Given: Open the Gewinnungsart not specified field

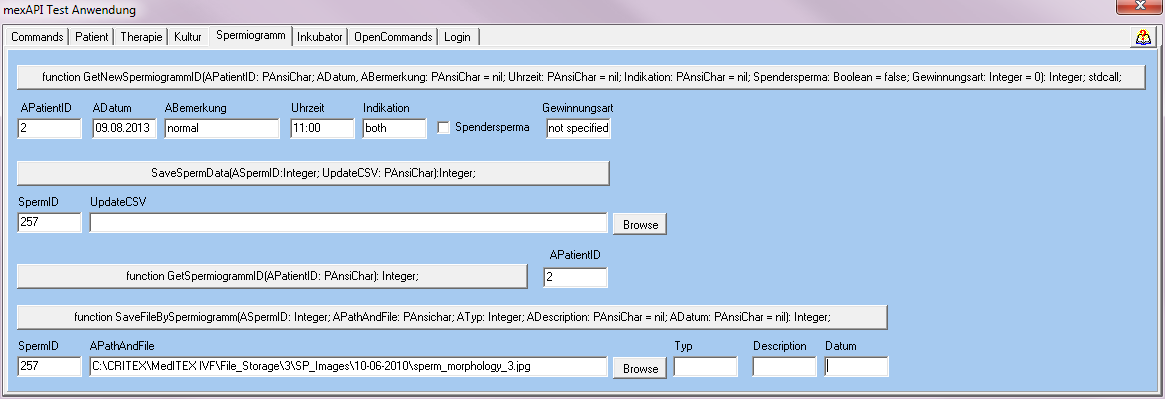Looking at the screenshot, I should pyautogui.click(x=578, y=128).
